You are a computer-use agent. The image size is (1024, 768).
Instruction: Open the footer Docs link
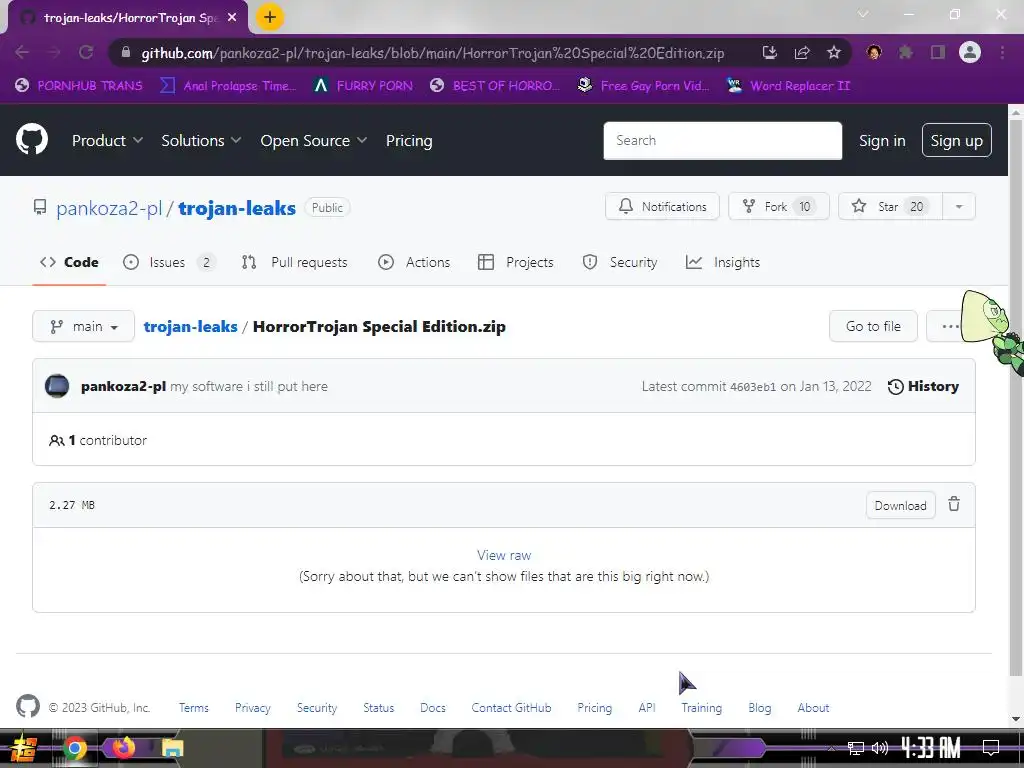(433, 708)
